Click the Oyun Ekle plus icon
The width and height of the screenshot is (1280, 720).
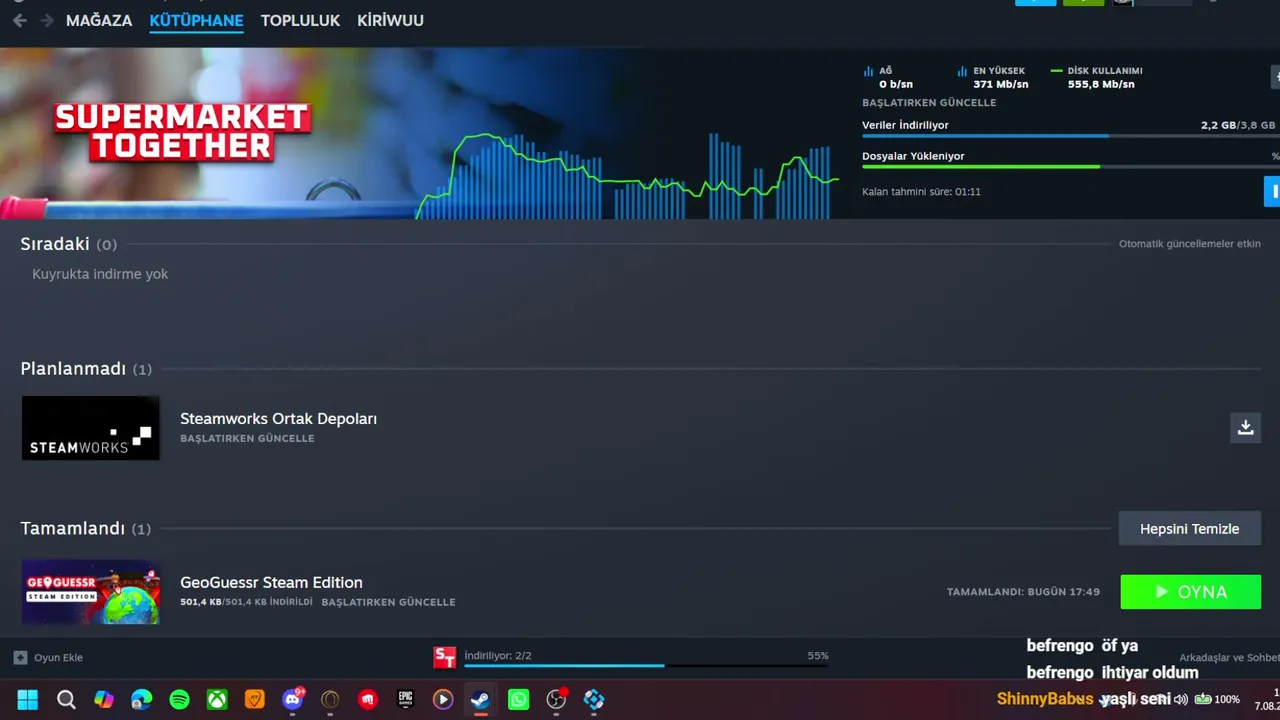tap(20, 658)
